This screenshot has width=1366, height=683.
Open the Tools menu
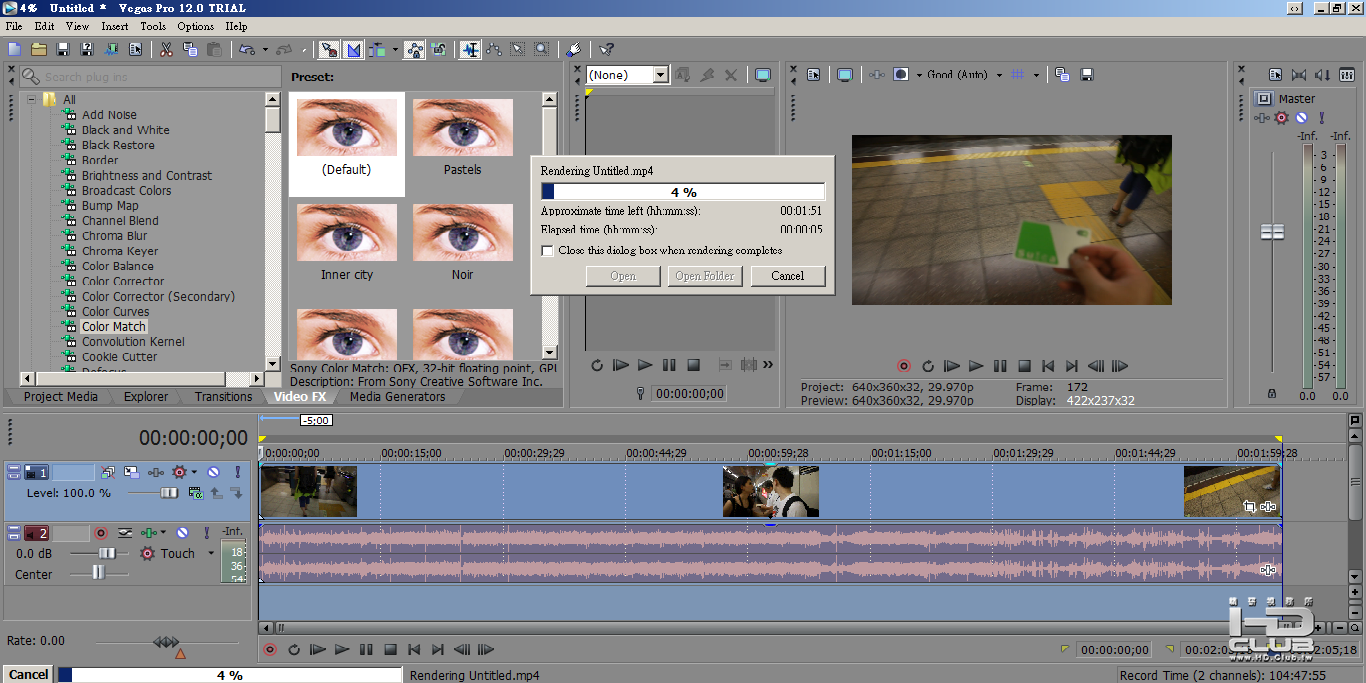[x=153, y=26]
